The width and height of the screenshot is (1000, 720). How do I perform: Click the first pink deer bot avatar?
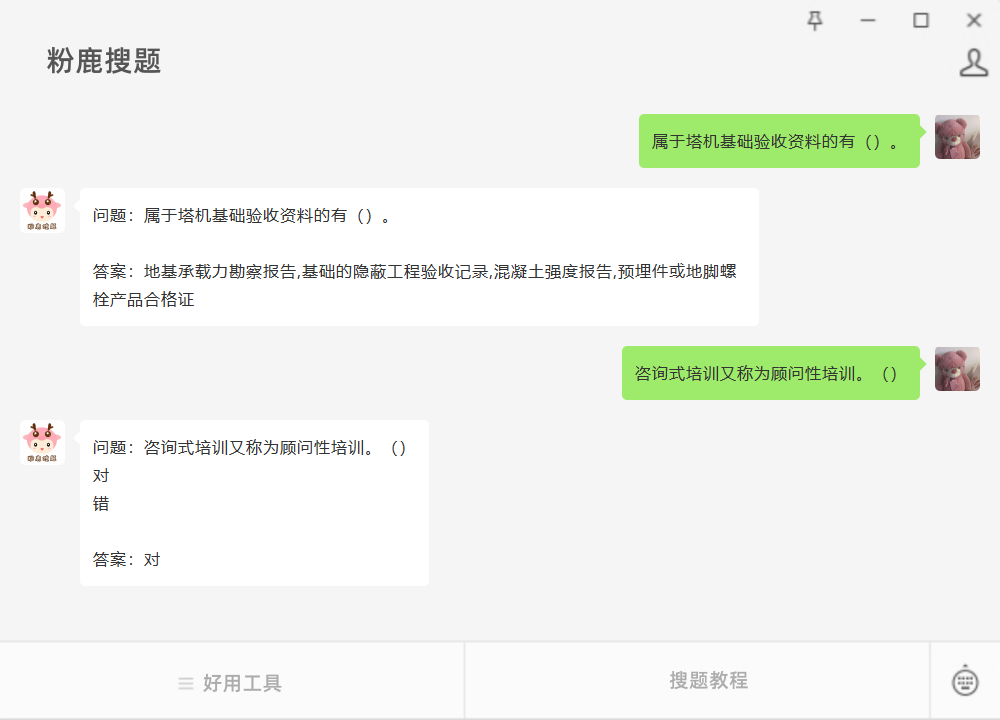click(42, 210)
